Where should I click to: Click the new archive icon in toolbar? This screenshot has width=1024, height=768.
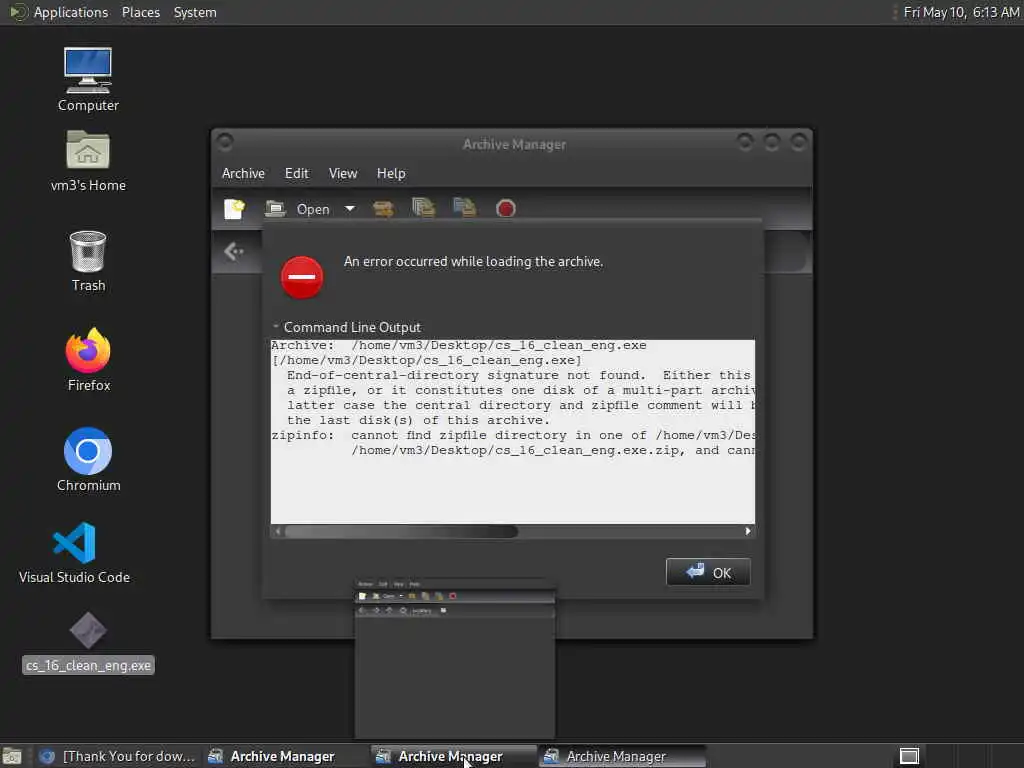click(234, 209)
